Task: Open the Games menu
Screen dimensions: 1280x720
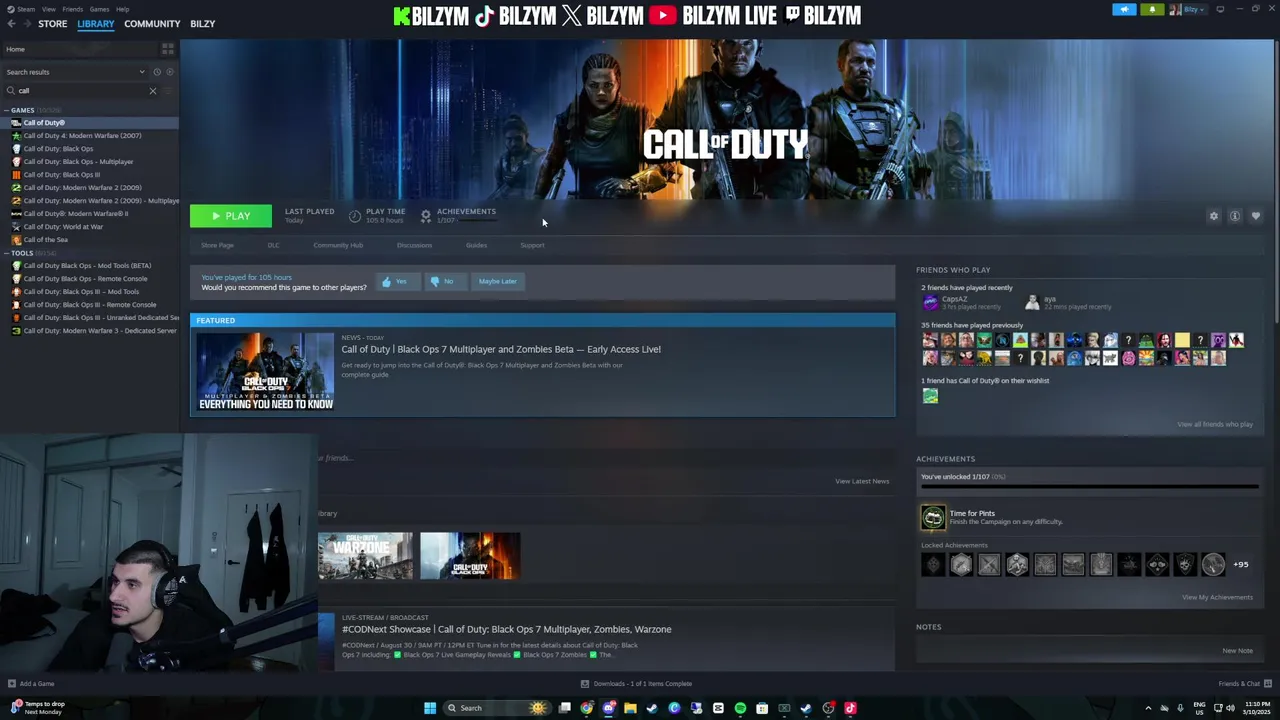Action: (99, 9)
